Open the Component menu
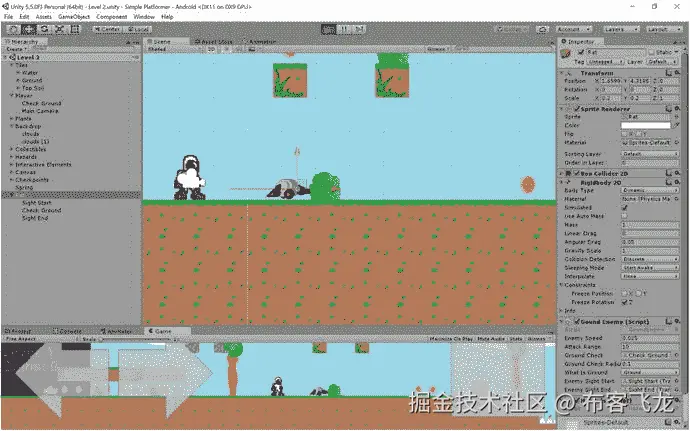The height and width of the screenshot is (431, 690). click(112, 17)
